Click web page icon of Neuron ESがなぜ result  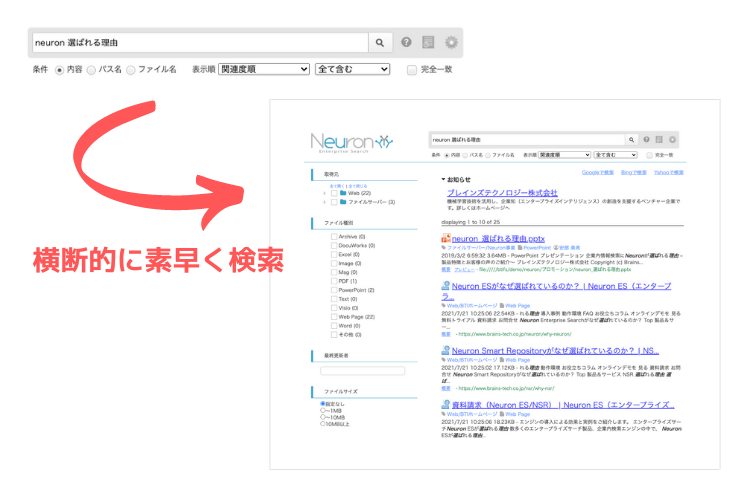click(446, 286)
